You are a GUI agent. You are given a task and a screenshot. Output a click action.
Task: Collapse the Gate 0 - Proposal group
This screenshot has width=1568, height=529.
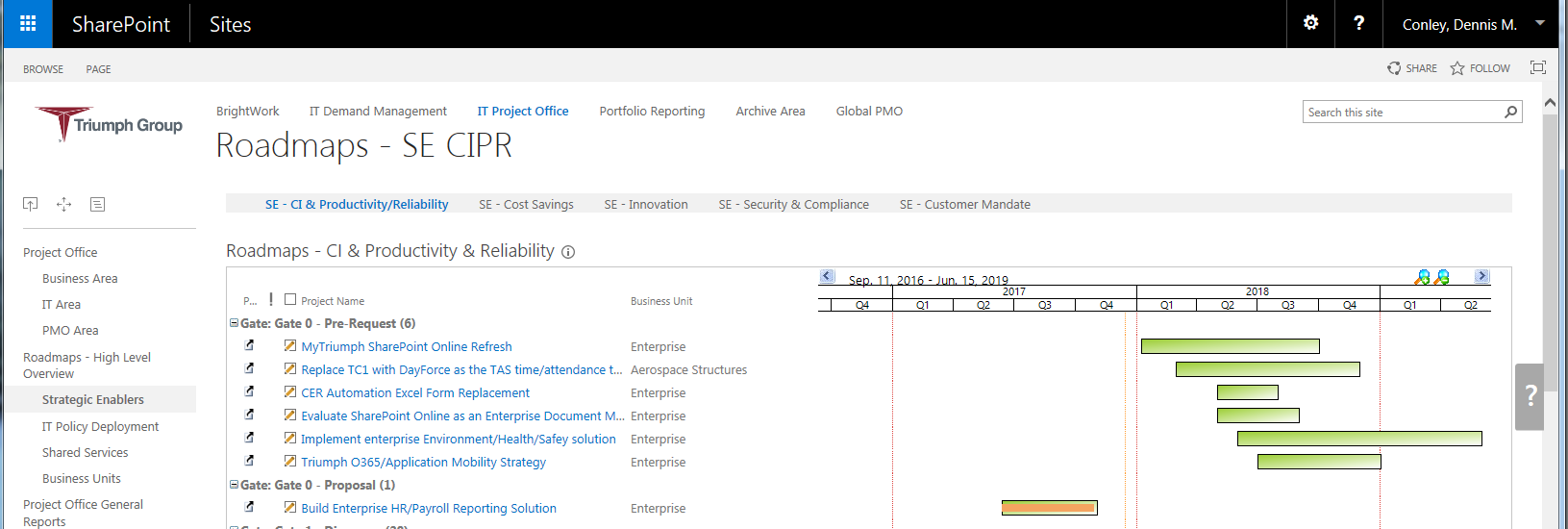point(234,485)
